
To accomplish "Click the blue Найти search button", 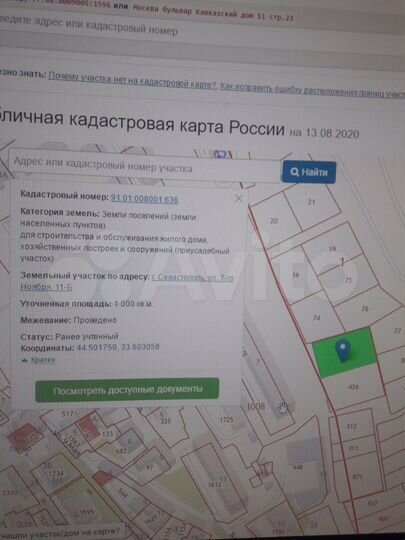I will coord(309,172).
